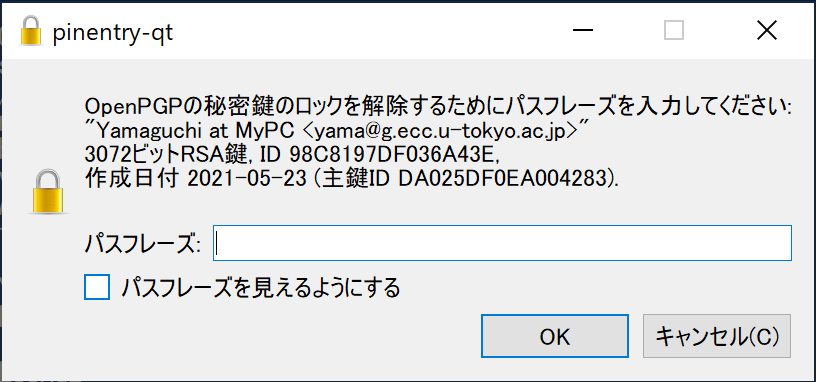Click the キャンセル(C) button
Image resolution: width=816 pixels, height=382 pixels.
pos(717,336)
